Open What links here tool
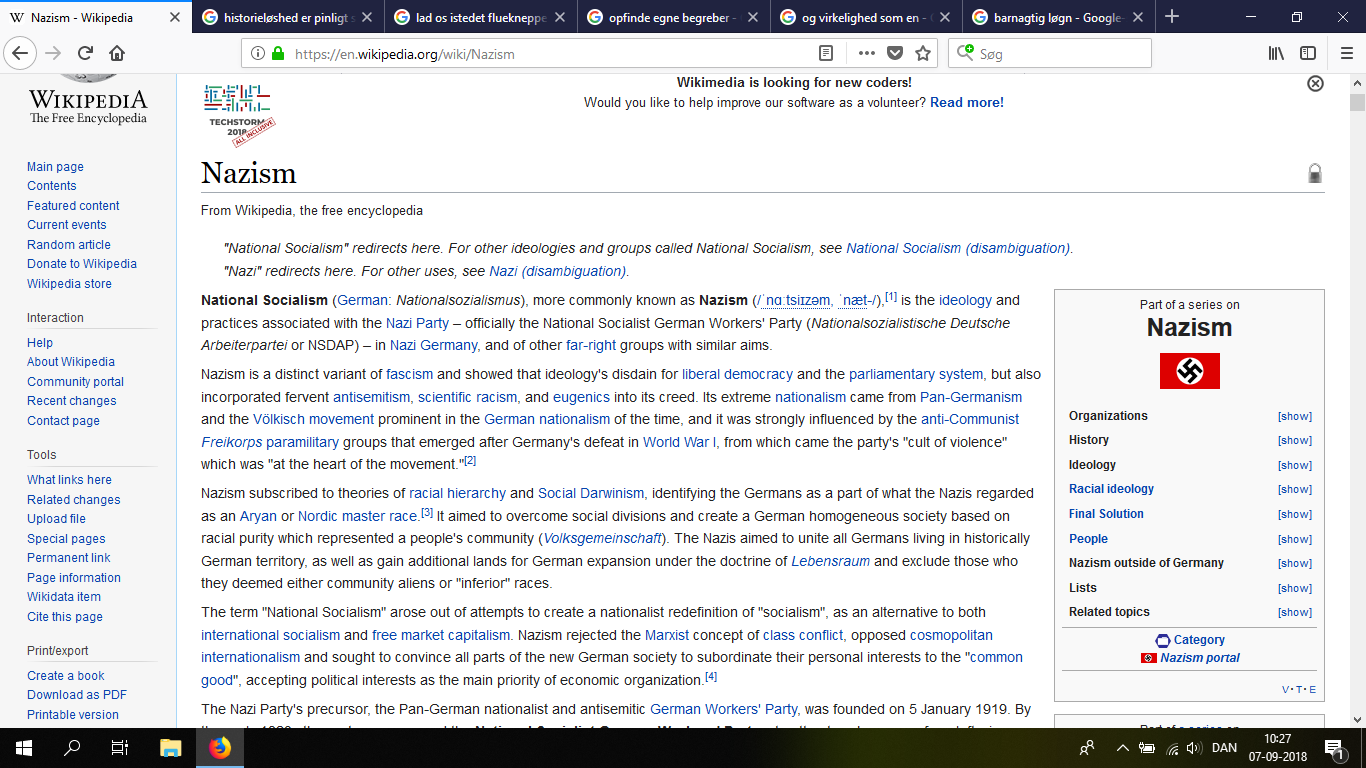This screenshot has height=768, width=1366. 69,480
